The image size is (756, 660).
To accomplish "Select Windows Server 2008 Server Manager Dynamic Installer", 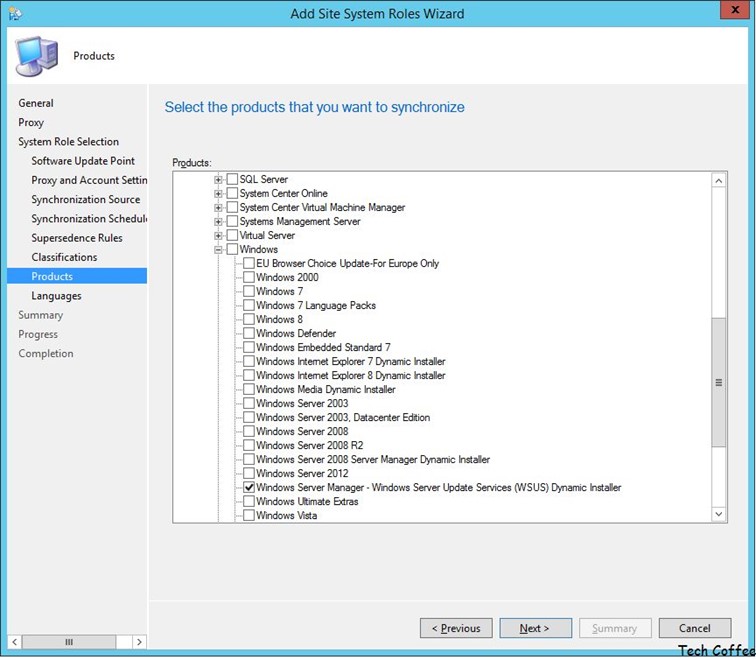I will pyautogui.click(x=373, y=459).
